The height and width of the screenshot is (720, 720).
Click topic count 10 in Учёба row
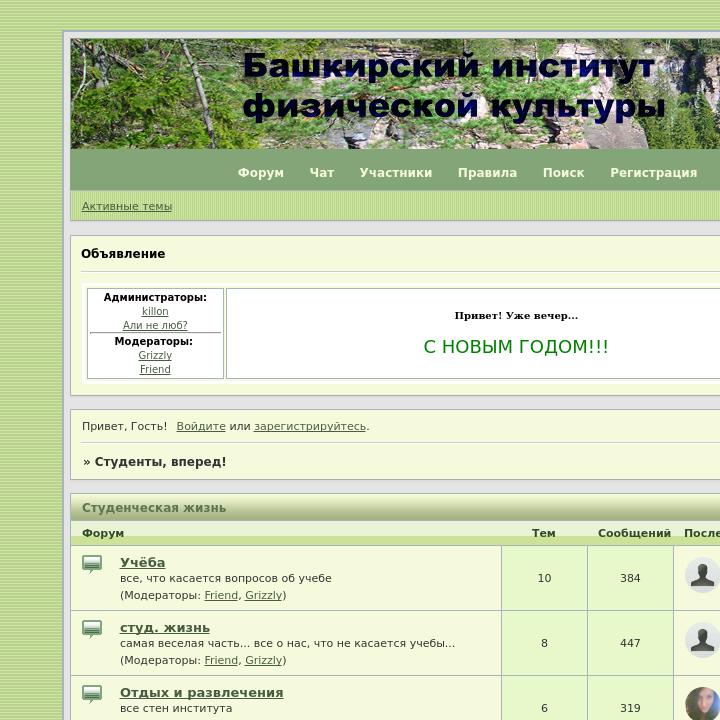point(545,578)
